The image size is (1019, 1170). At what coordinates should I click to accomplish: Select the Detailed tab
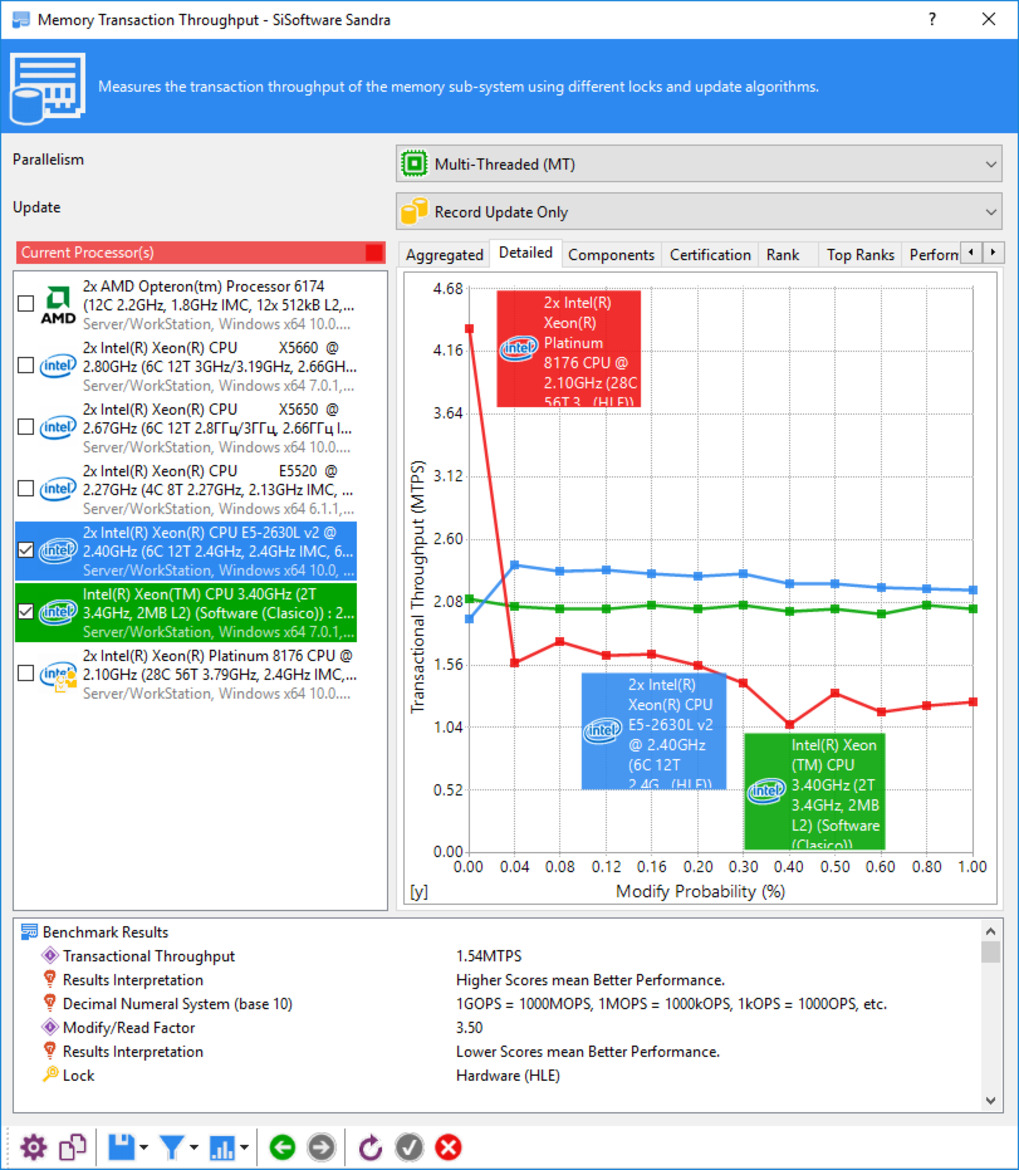525,252
